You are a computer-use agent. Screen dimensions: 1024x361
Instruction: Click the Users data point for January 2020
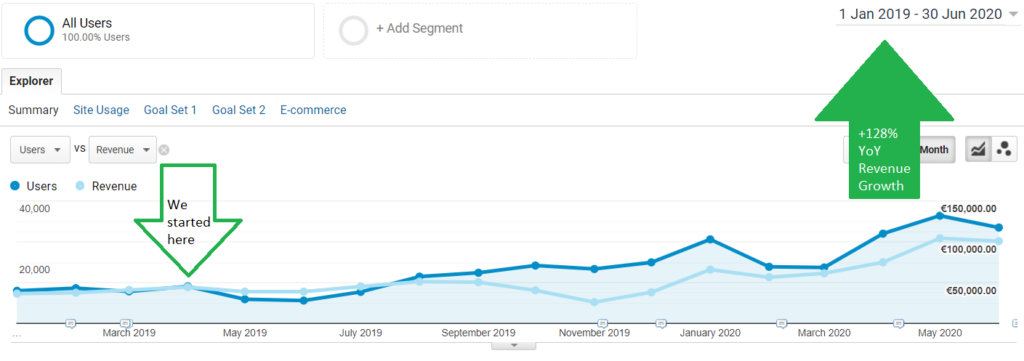[x=710, y=240]
